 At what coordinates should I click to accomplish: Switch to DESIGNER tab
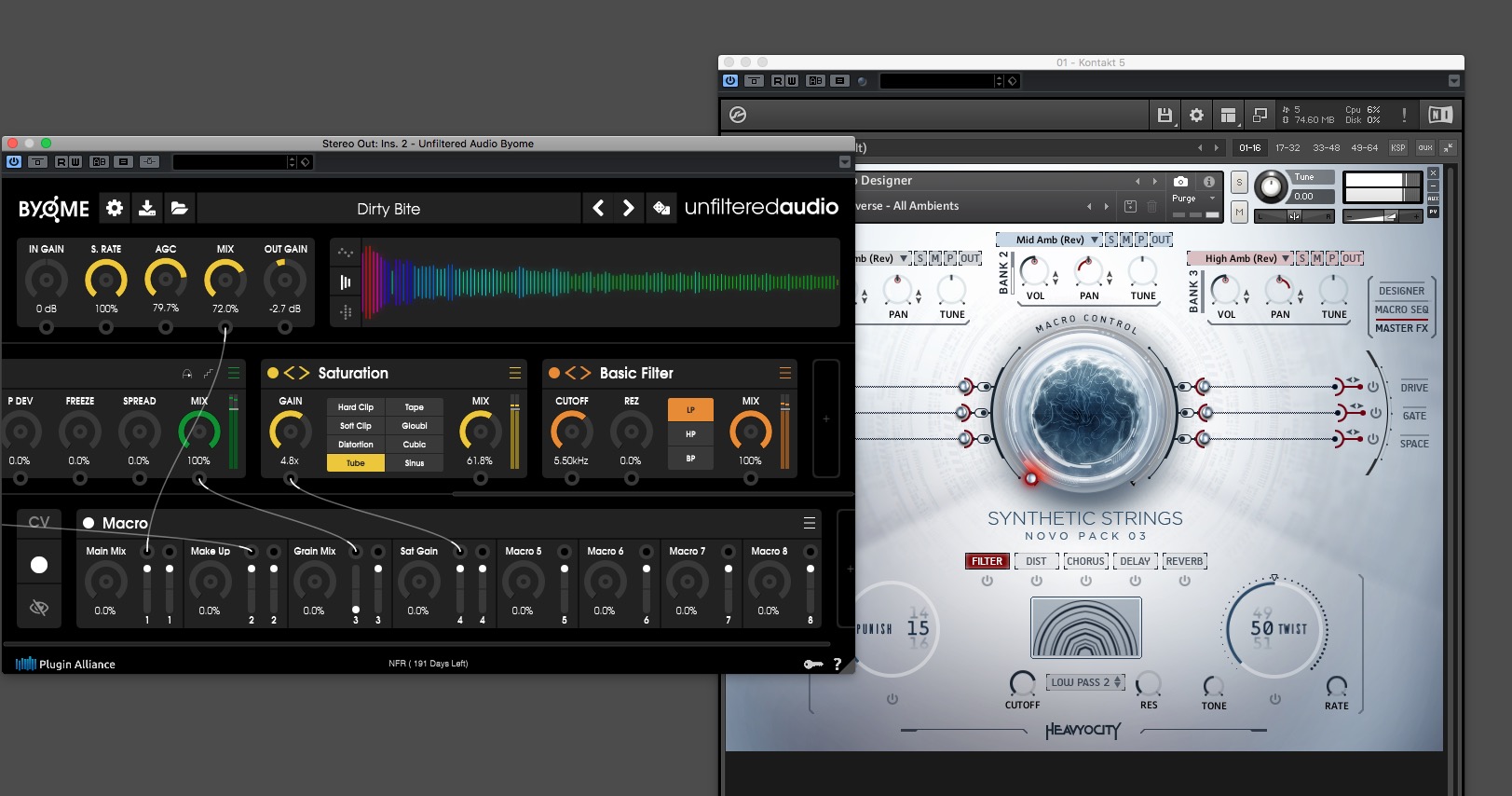[1401, 291]
